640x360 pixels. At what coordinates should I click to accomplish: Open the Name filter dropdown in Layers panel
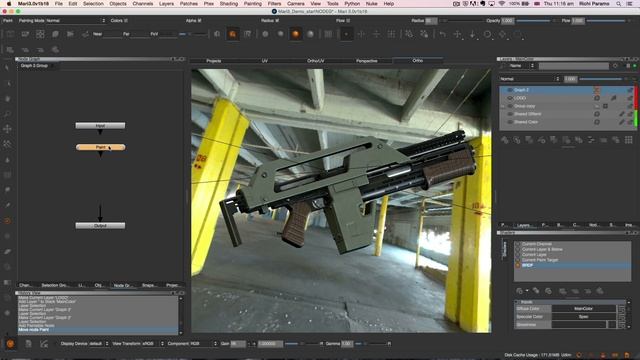[x=521, y=66]
